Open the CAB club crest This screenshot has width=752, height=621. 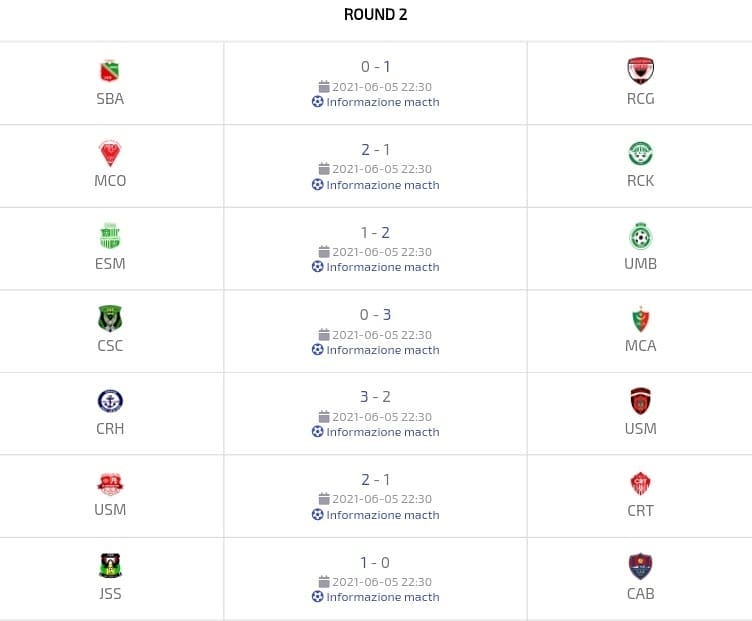pyautogui.click(x=640, y=566)
